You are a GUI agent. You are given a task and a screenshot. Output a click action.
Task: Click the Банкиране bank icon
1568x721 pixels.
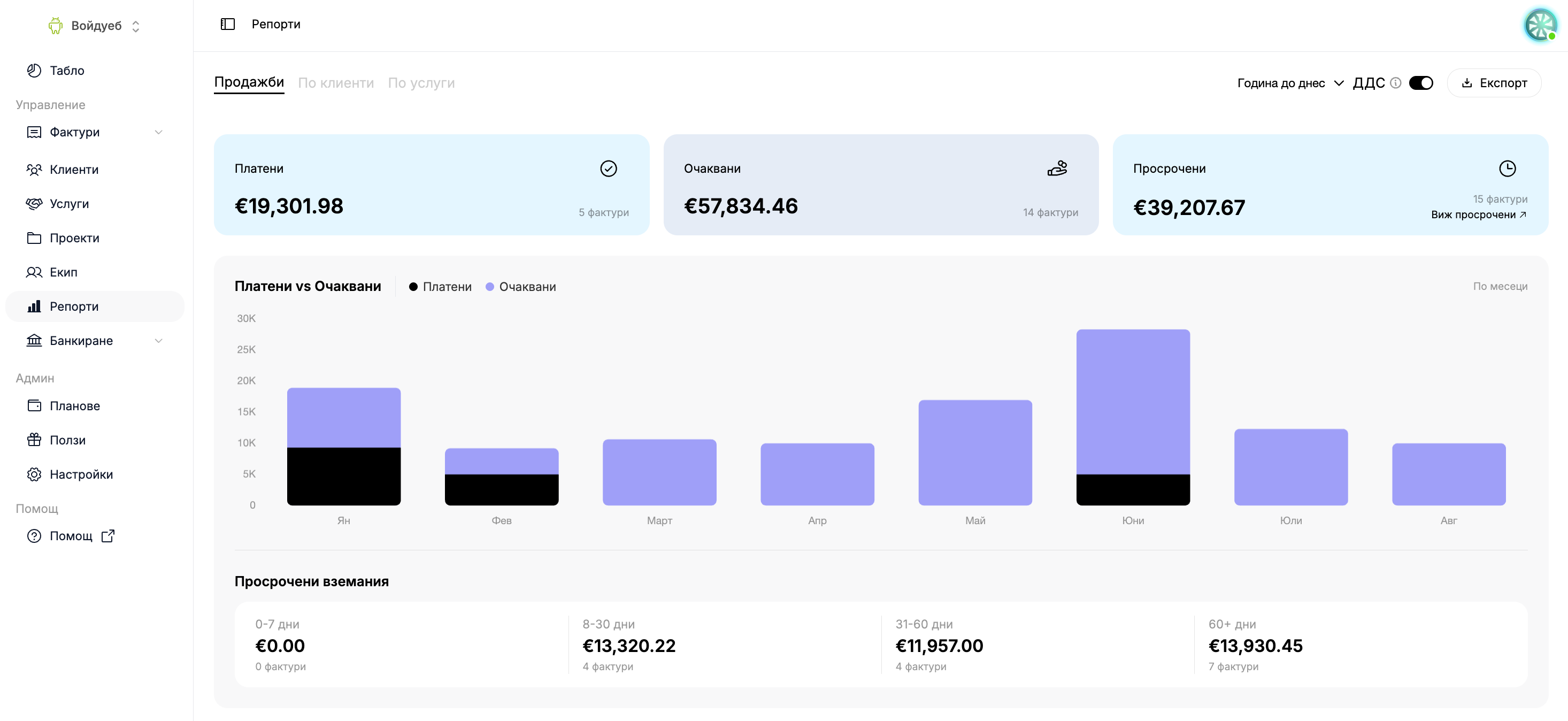(34, 340)
